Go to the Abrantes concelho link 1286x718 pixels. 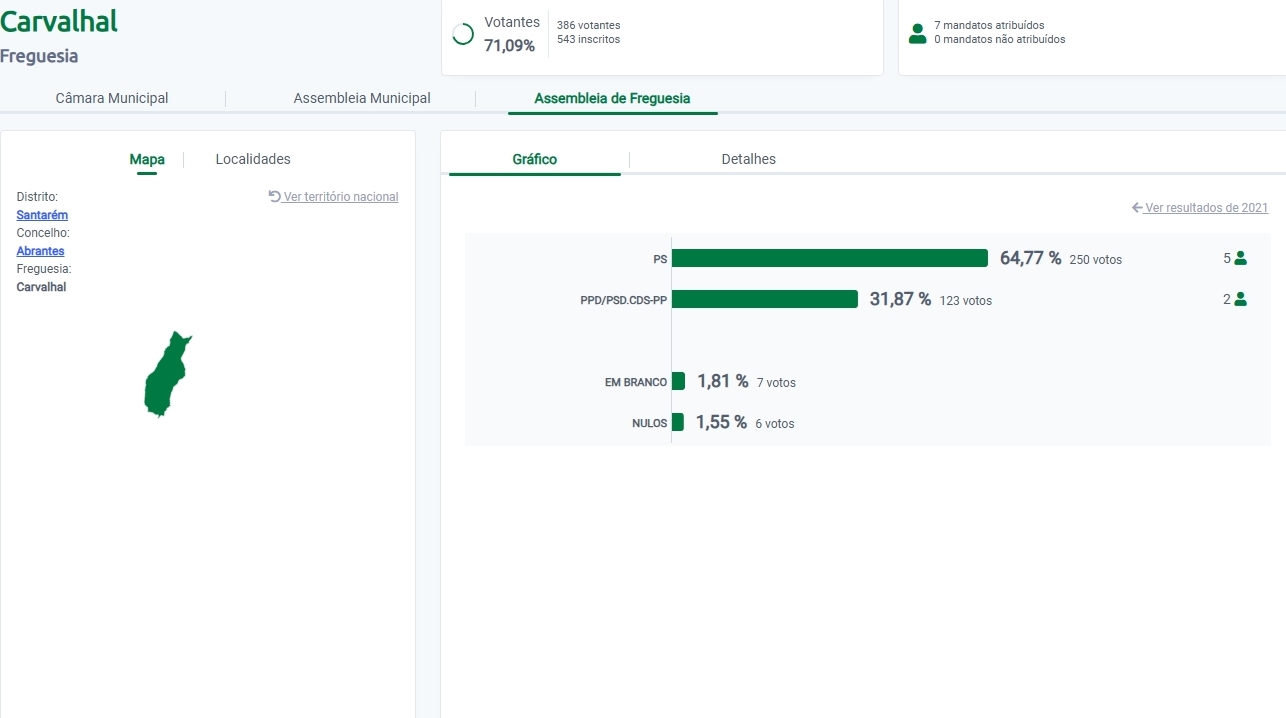tap(40, 251)
